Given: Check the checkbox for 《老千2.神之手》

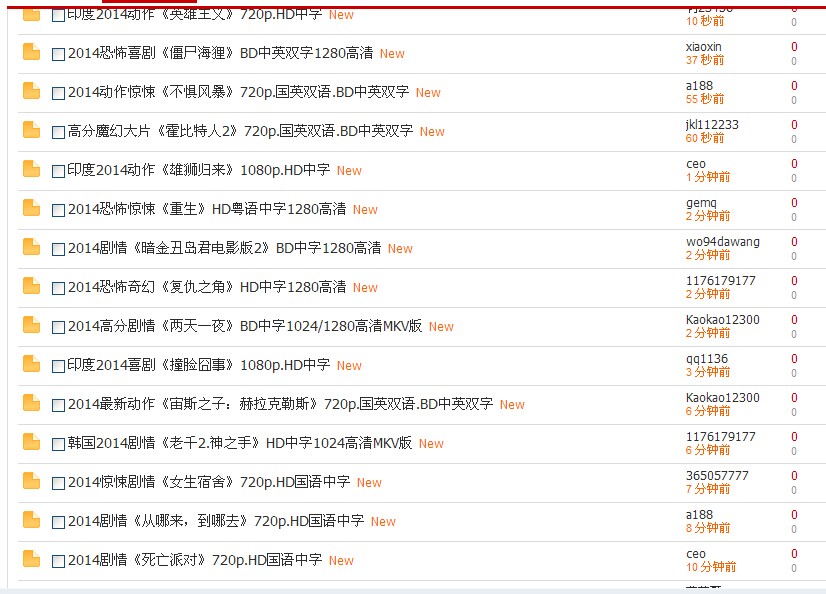Looking at the screenshot, I should pyautogui.click(x=58, y=443).
